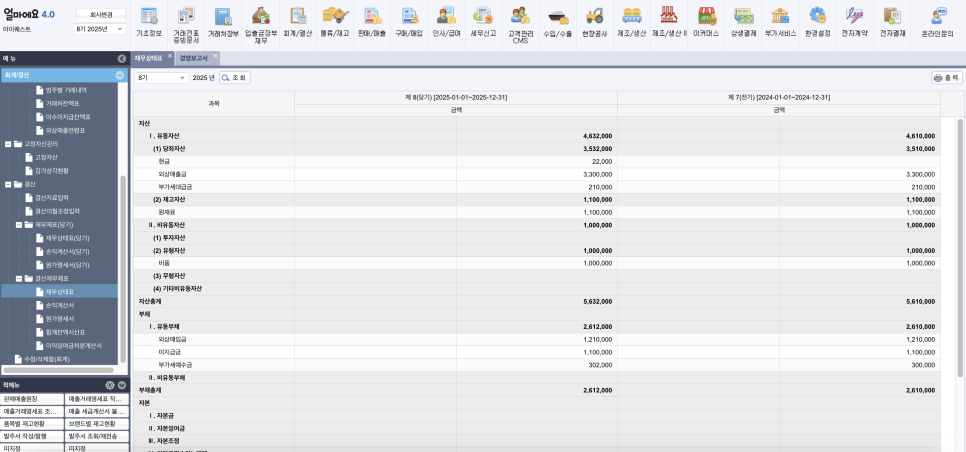This screenshot has height=452, width=966.
Task: Collapse the 회계/결산 menu section
Action: point(120,75)
